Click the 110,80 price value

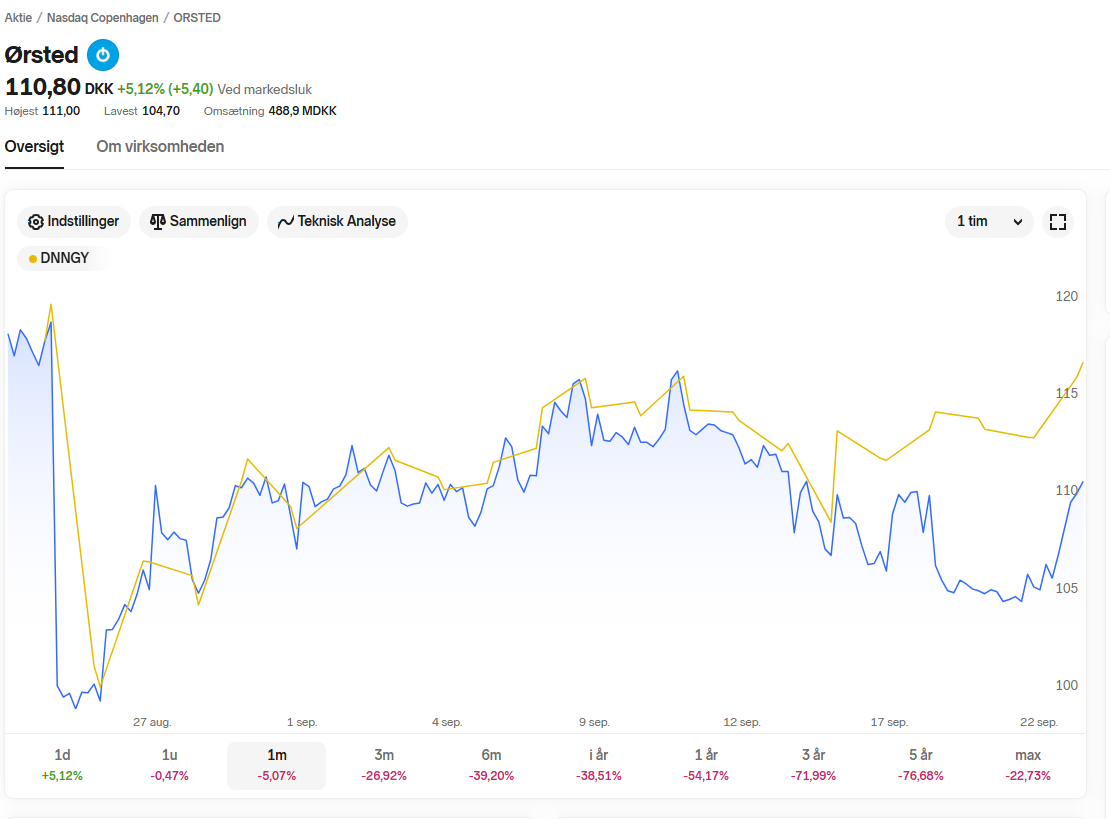click(x=42, y=87)
